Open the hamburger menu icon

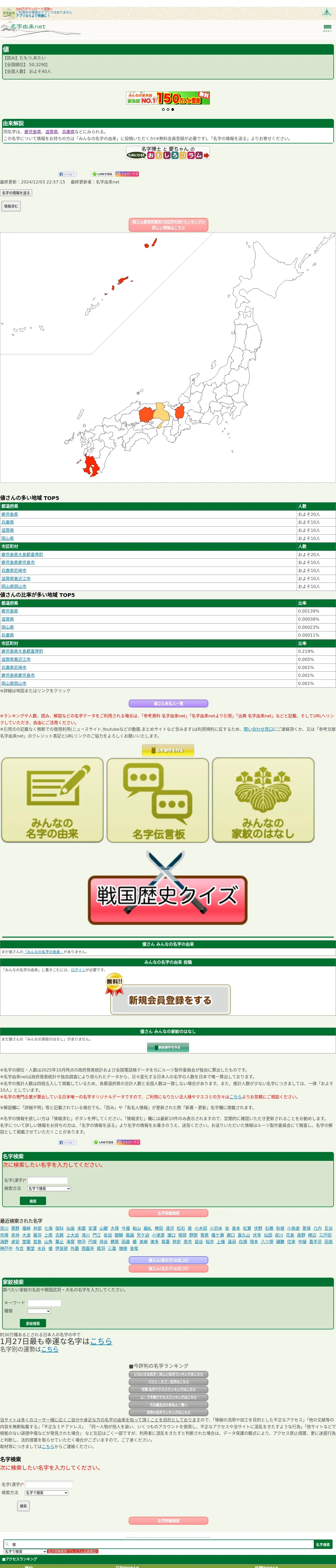tap(327, 27)
